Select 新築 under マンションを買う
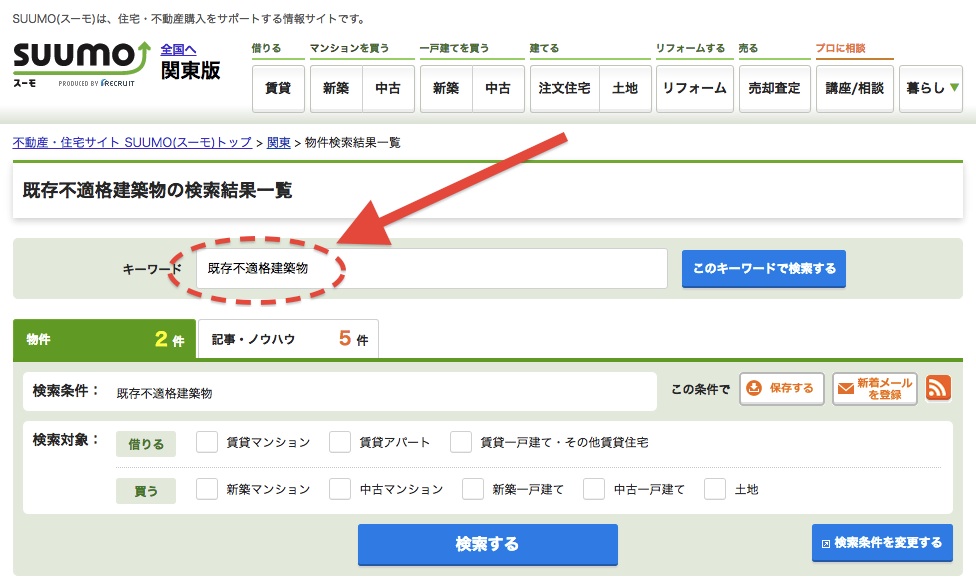Screen dimensions: 976x587 (x=336, y=88)
